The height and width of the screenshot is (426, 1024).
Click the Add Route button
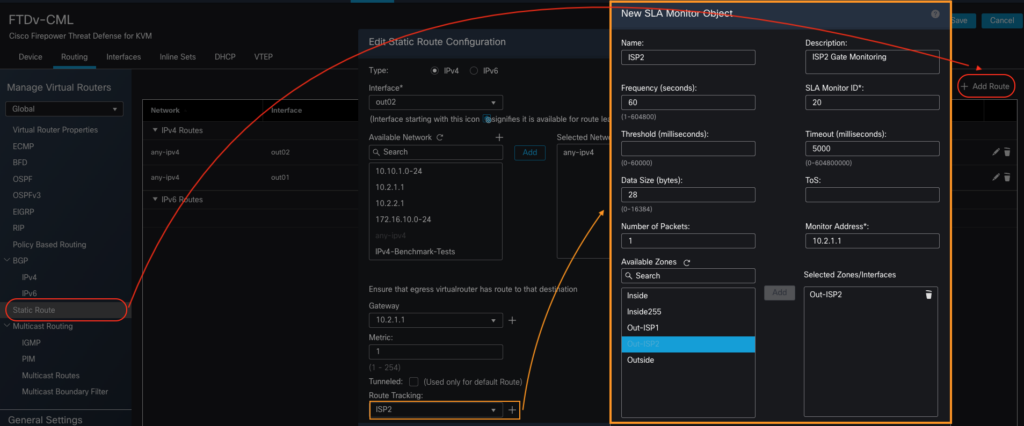point(986,86)
